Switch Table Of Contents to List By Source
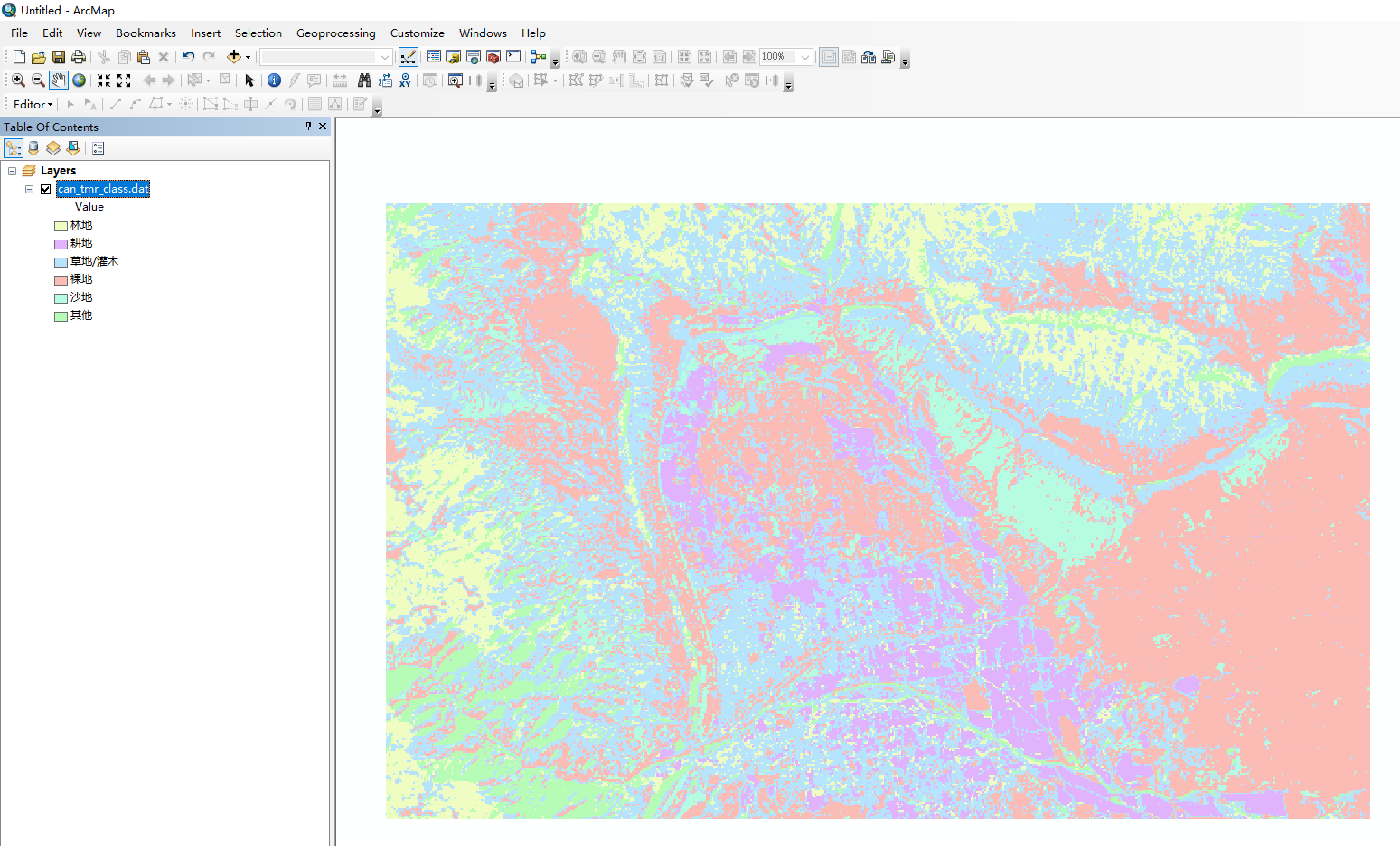1400x846 pixels. (x=33, y=147)
